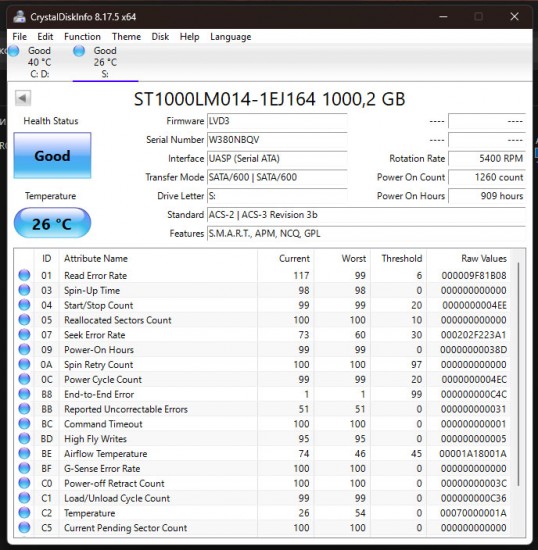The width and height of the screenshot is (538, 550).
Task: Click blue status orb for S: disk
Action: (x=79, y=51)
